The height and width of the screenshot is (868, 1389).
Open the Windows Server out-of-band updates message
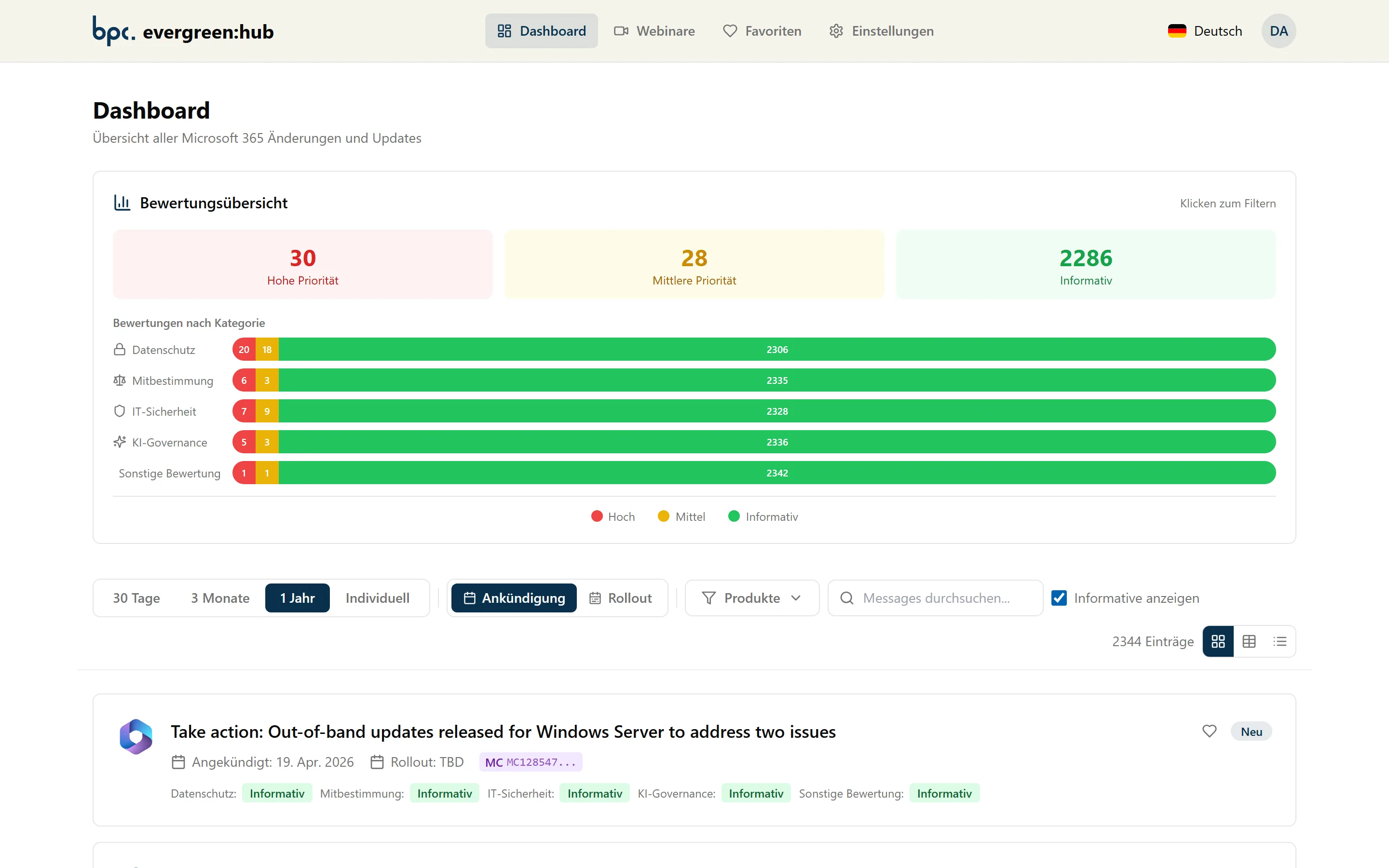pos(503,732)
